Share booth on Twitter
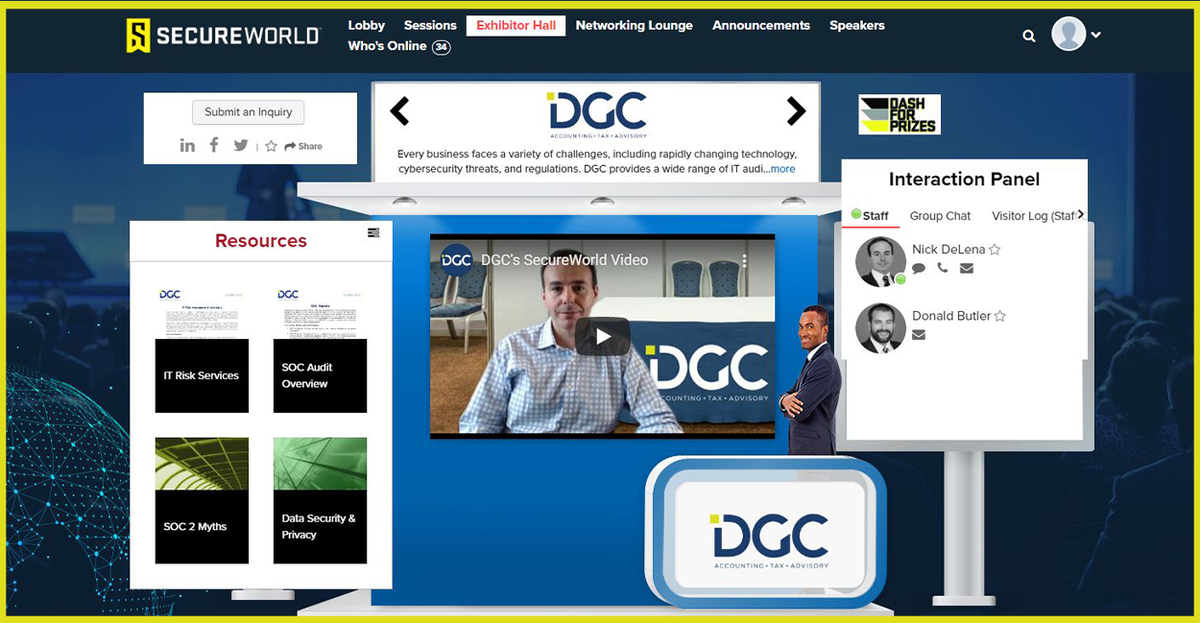 coord(241,146)
